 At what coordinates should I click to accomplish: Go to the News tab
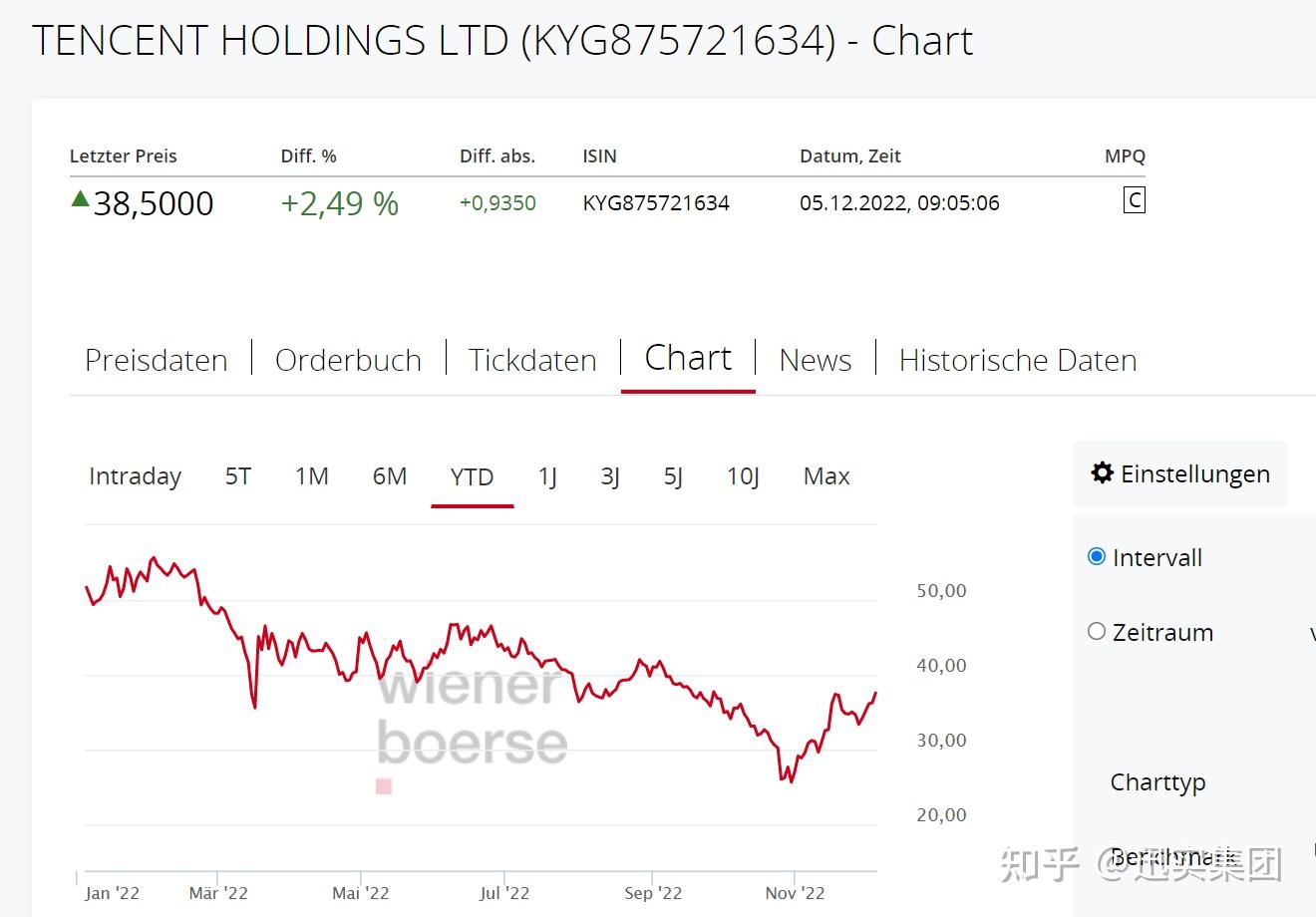(816, 360)
